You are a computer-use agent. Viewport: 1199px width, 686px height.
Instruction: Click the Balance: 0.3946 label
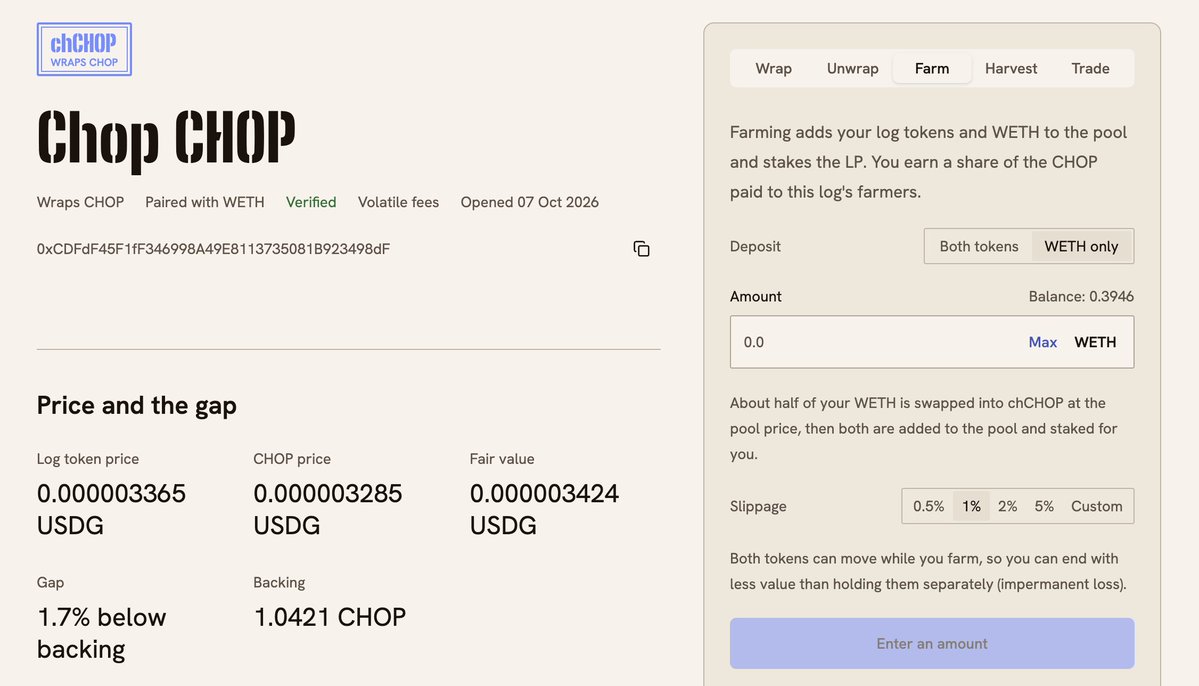pyautogui.click(x=1080, y=296)
